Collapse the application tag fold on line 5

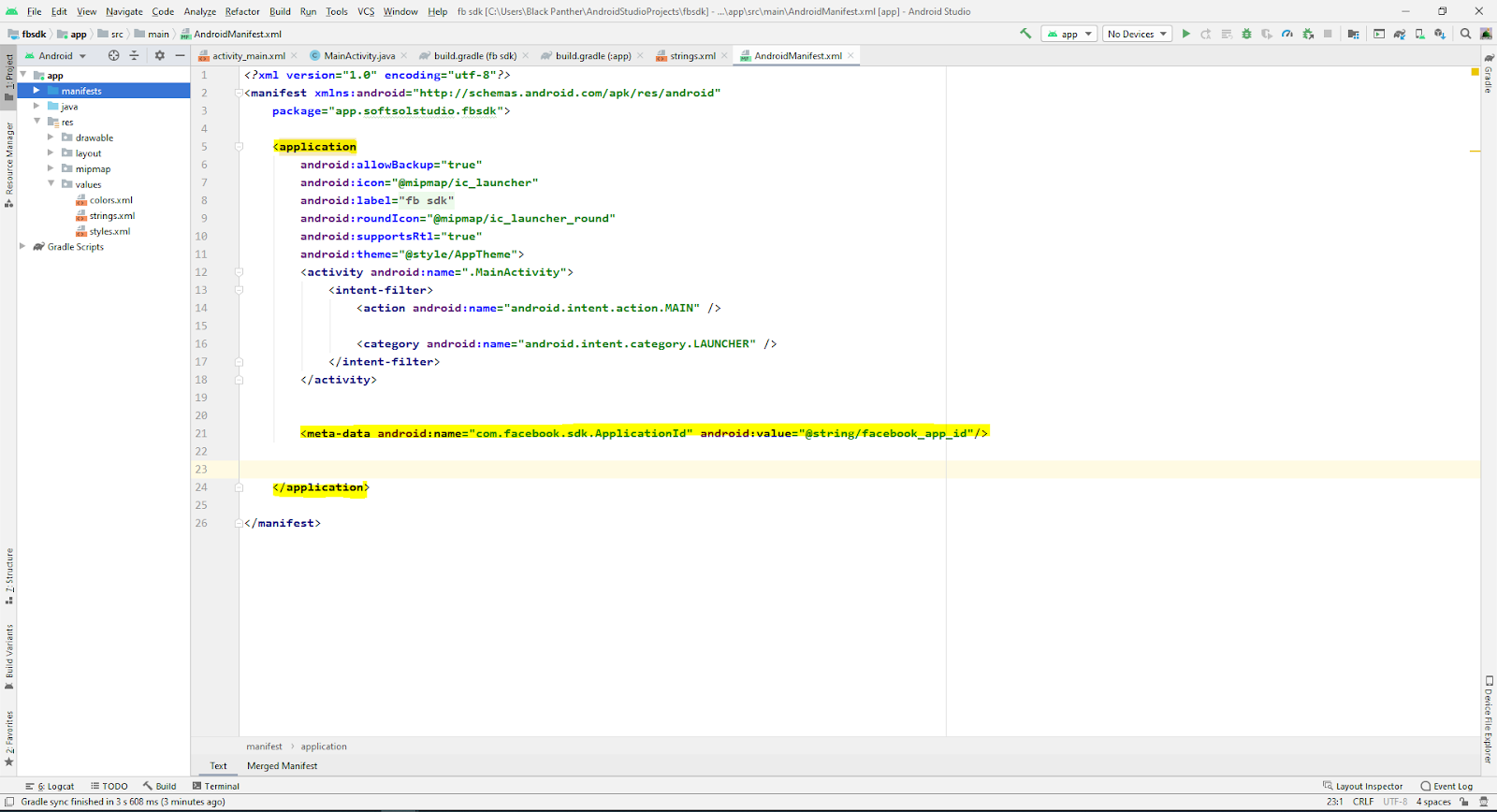coord(239,147)
